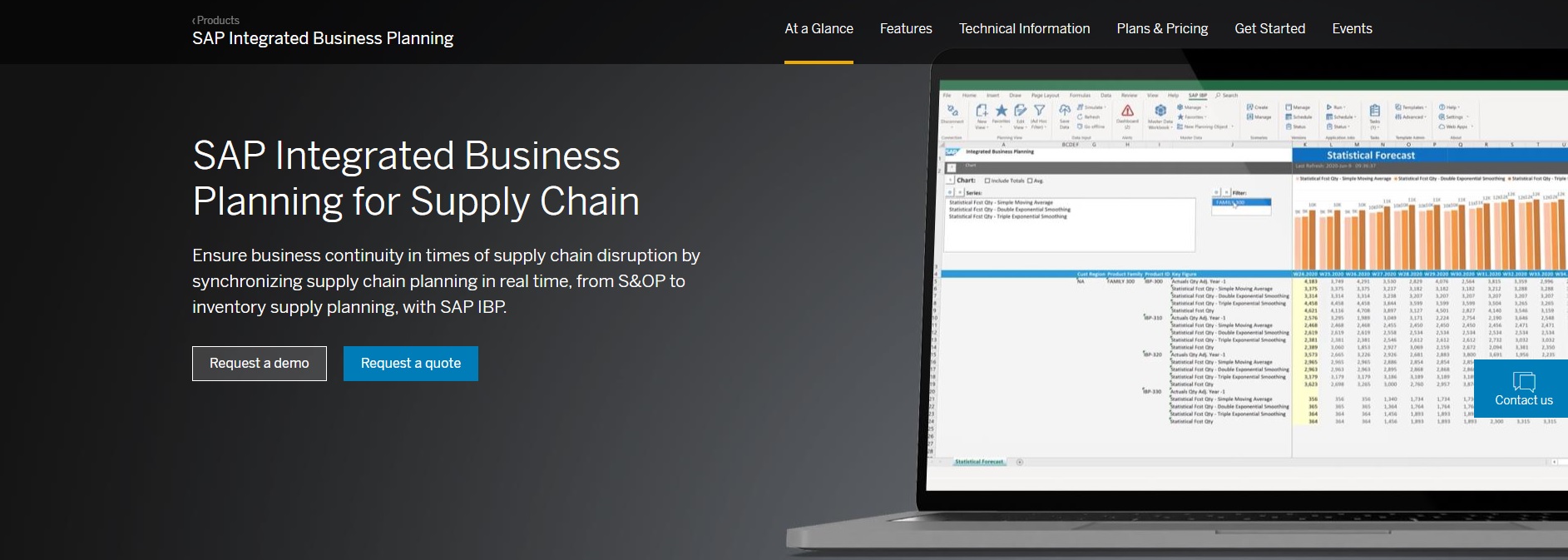Click the Save Data cloud icon
The height and width of the screenshot is (560, 1568).
1065,111
